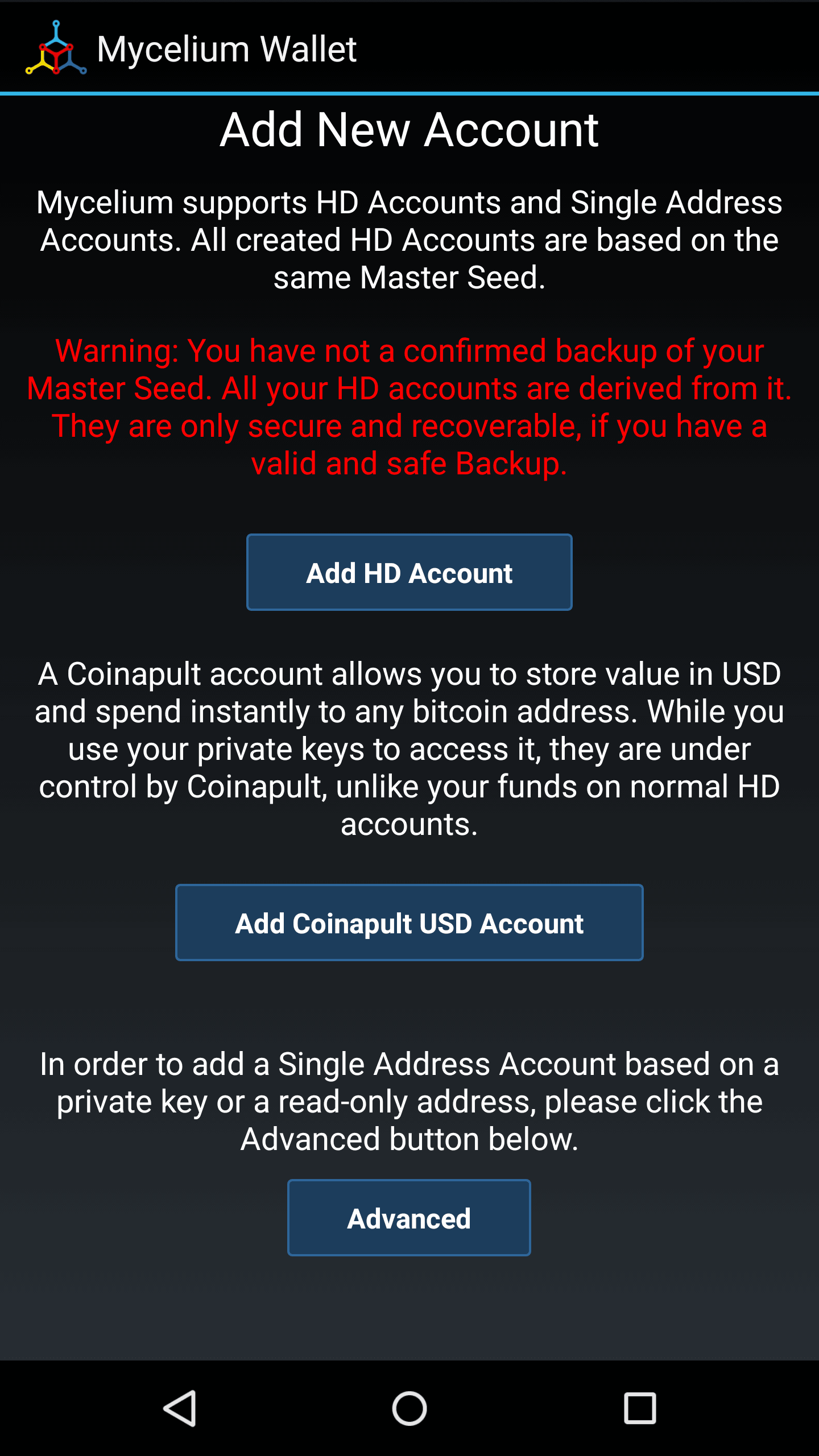Tap the word 'accounts.' ending Coinapult paragraph
819x1456 pixels.
click(409, 824)
